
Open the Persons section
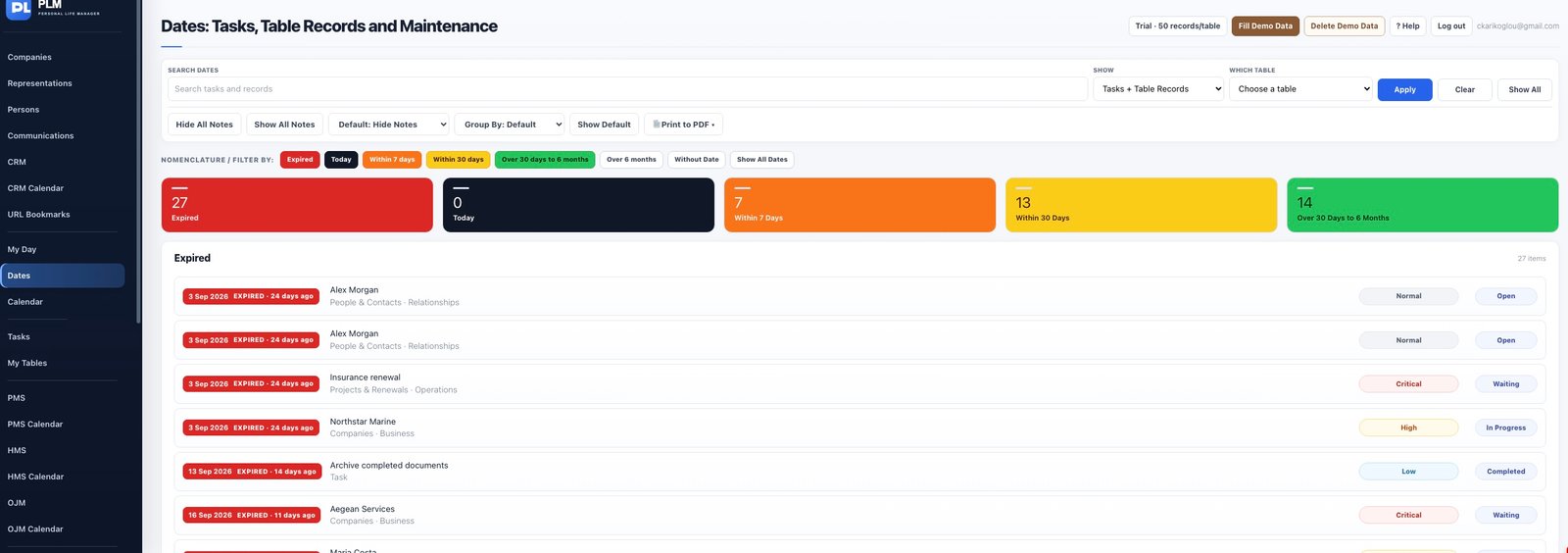click(x=24, y=110)
